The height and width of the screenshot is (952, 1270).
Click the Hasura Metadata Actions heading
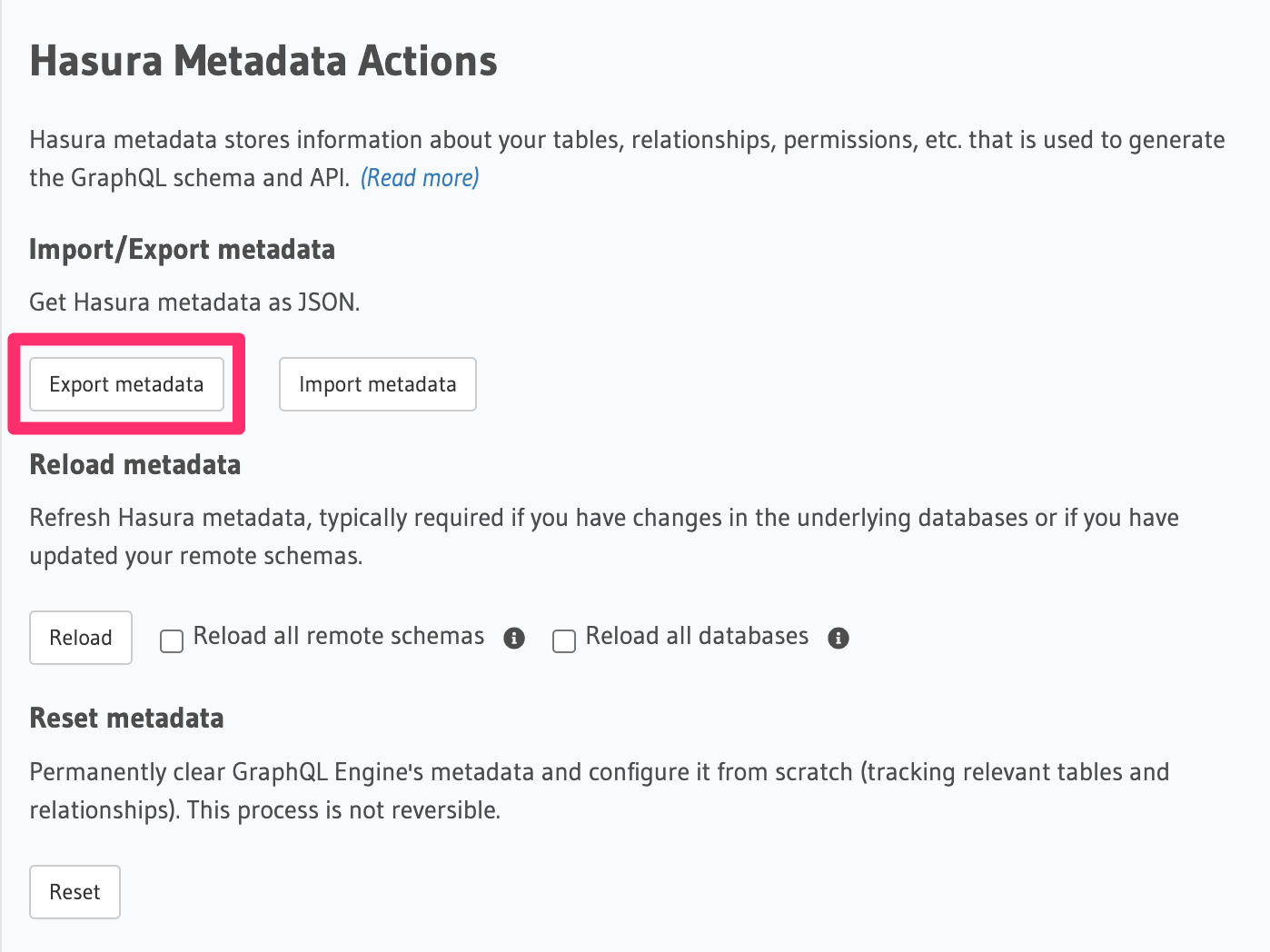point(263,60)
